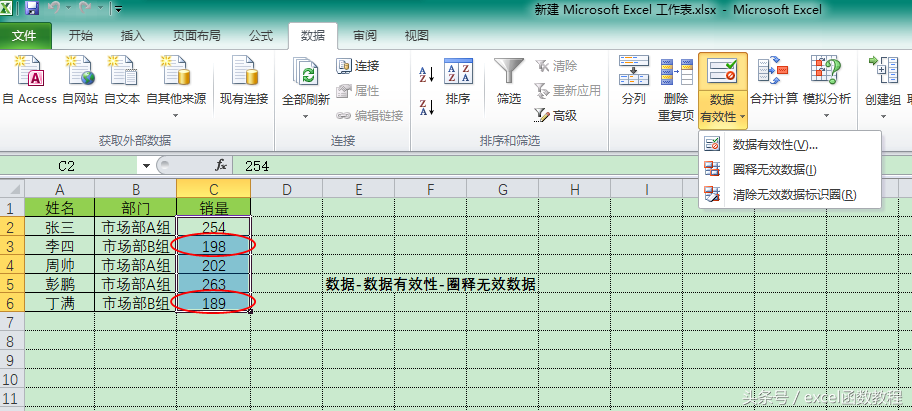Import data from text file (自文本)
The image size is (912, 411).
click(122, 80)
